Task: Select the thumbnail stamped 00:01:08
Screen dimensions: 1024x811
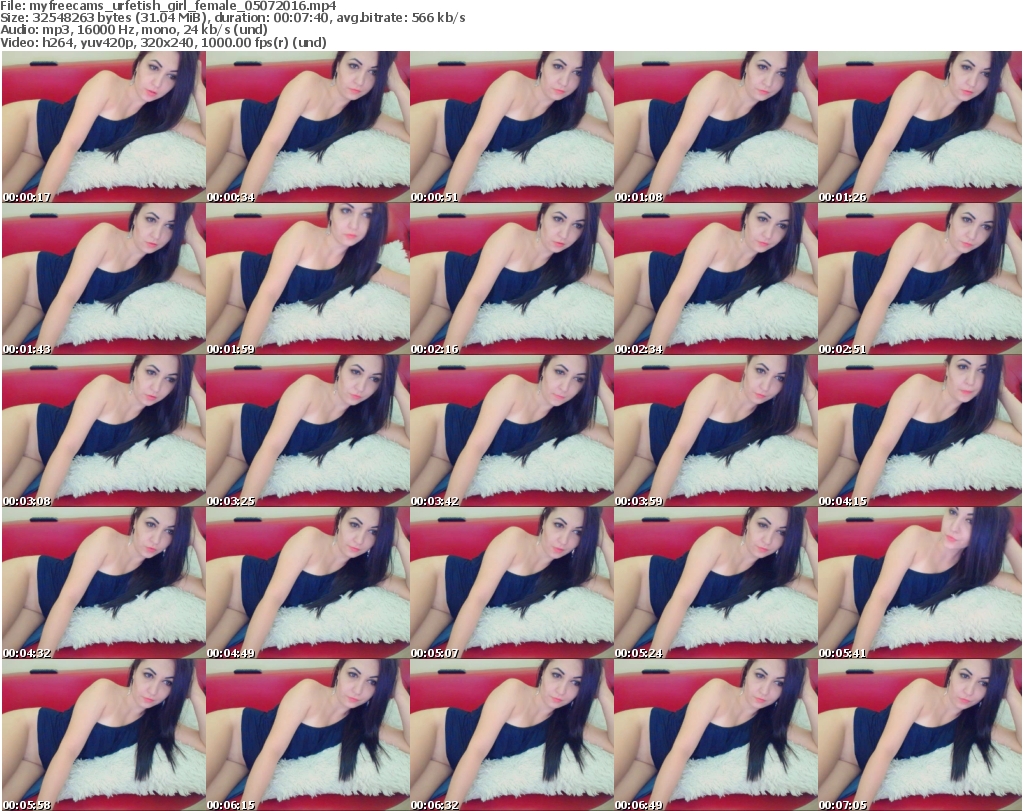Action: (x=716, y=127)
